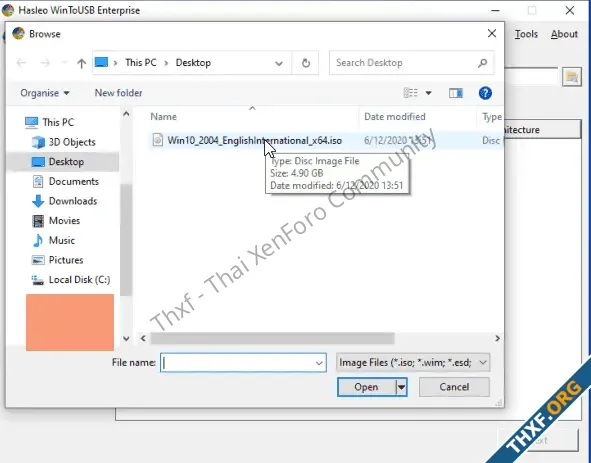
Task: Open the help question mark icon
Action: pyautogui.click(x=485, y=93)
